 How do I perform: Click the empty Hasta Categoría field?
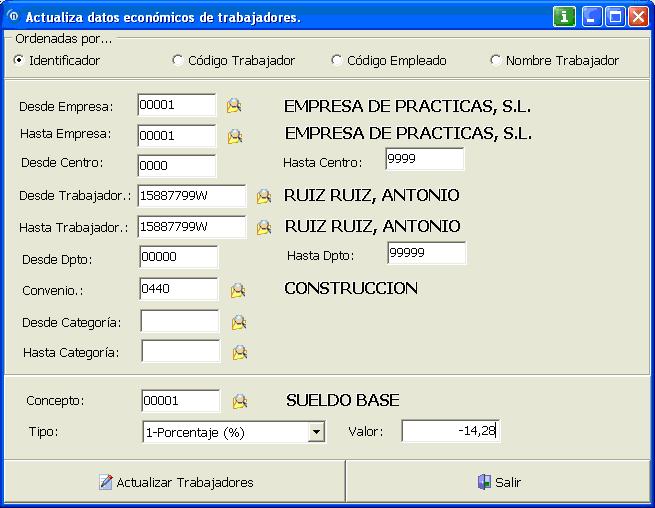click(x=181, y=351)
